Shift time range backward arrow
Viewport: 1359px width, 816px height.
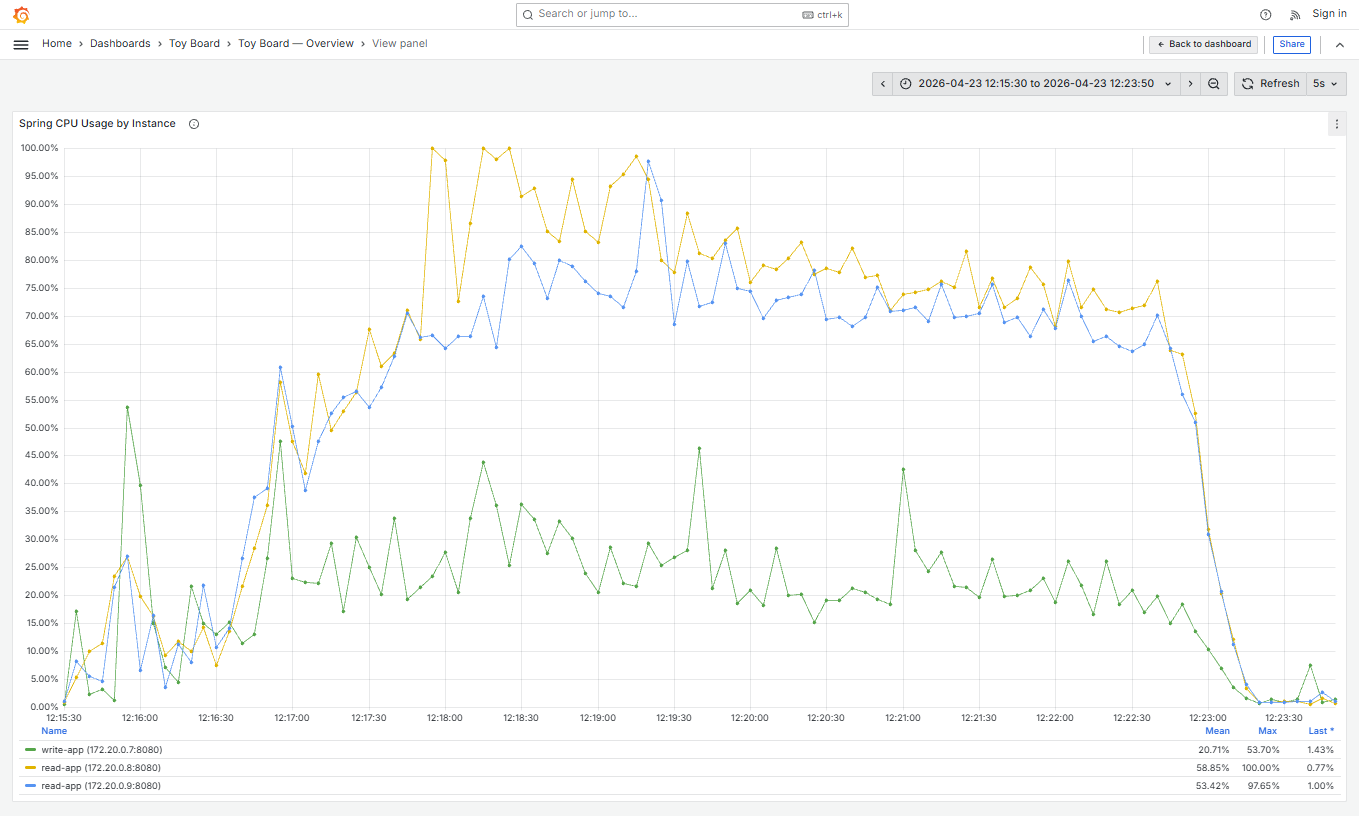click(x=882, y=84)
